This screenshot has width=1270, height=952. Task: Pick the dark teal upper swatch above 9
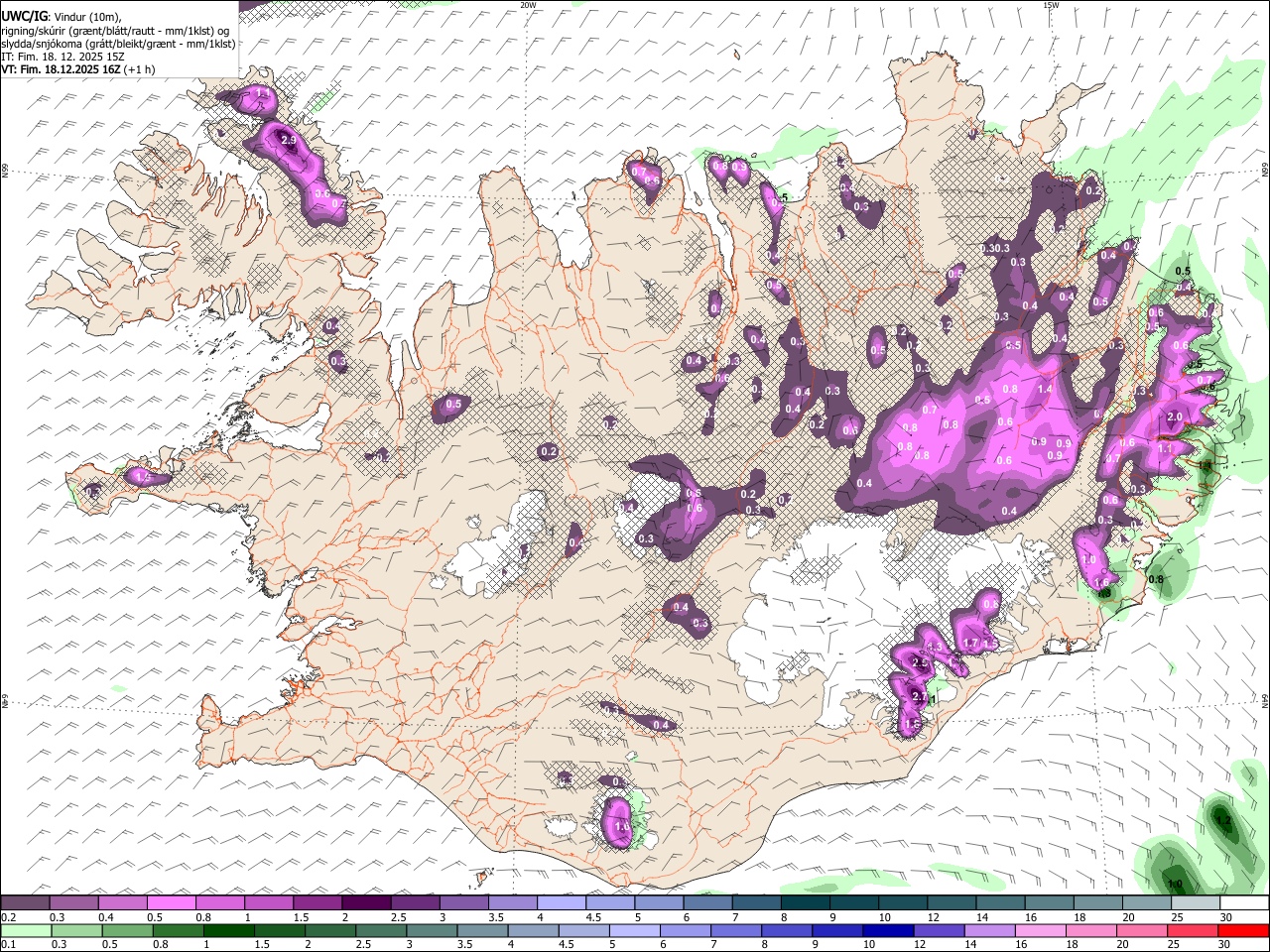tap(854, 902)
